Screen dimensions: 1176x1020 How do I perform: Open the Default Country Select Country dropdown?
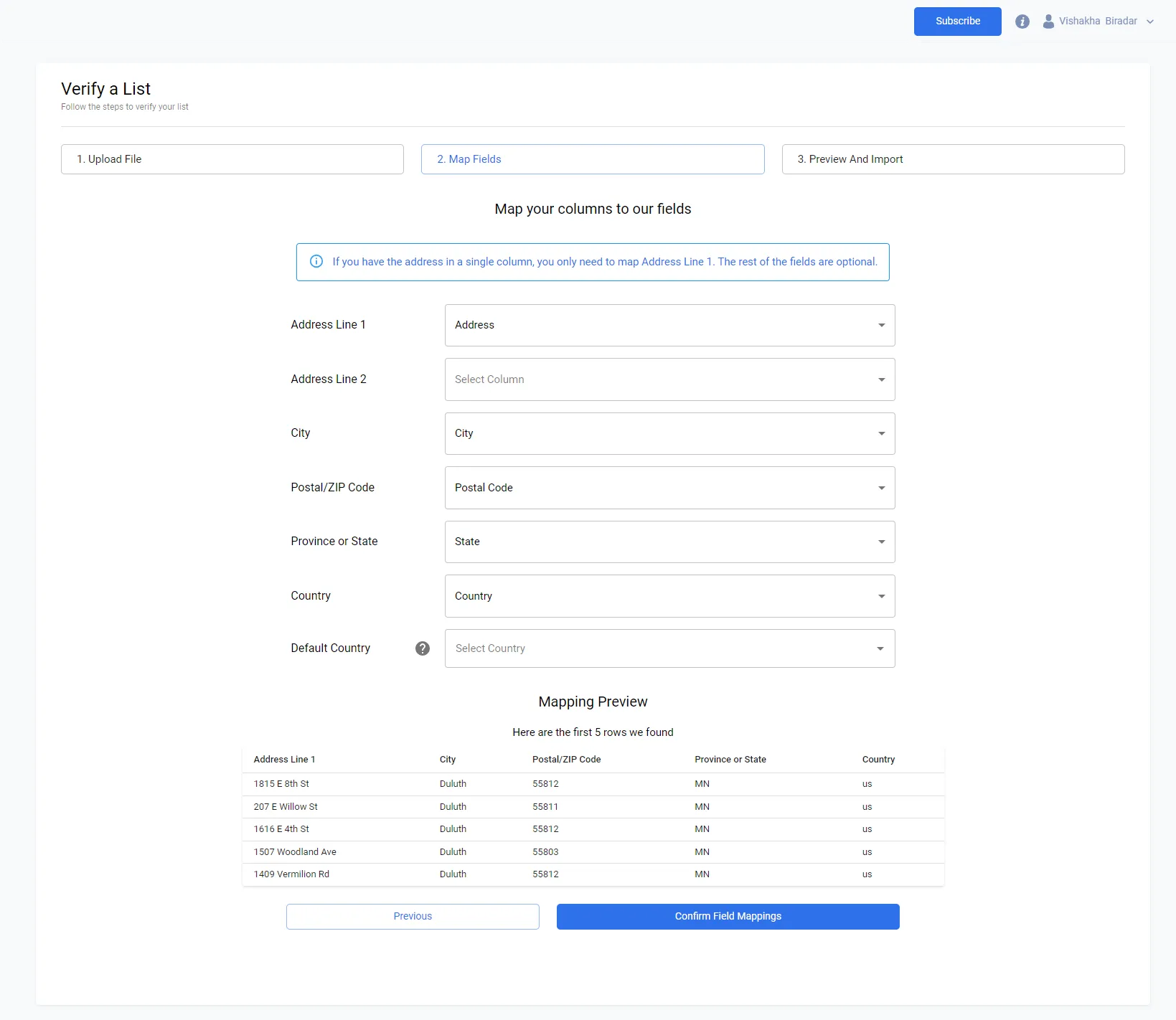pos(669,648)
